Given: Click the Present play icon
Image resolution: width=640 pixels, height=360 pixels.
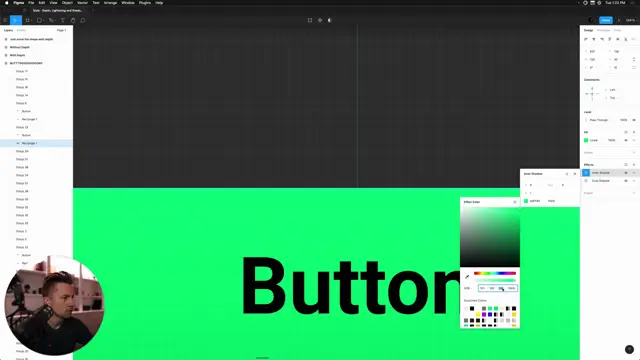Looking at the screenshot, I should 619,20.
